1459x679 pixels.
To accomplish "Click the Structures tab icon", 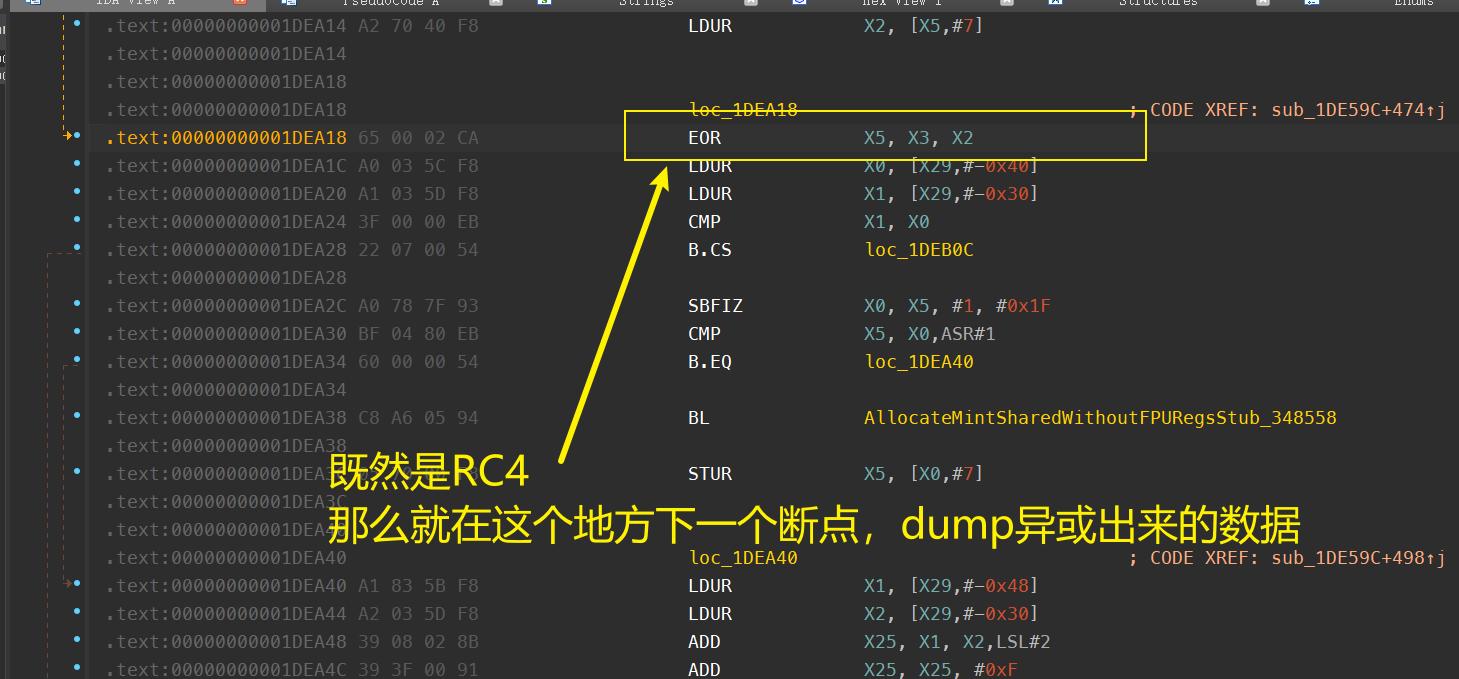I will pyautogui.click(x=1055, y=4).
